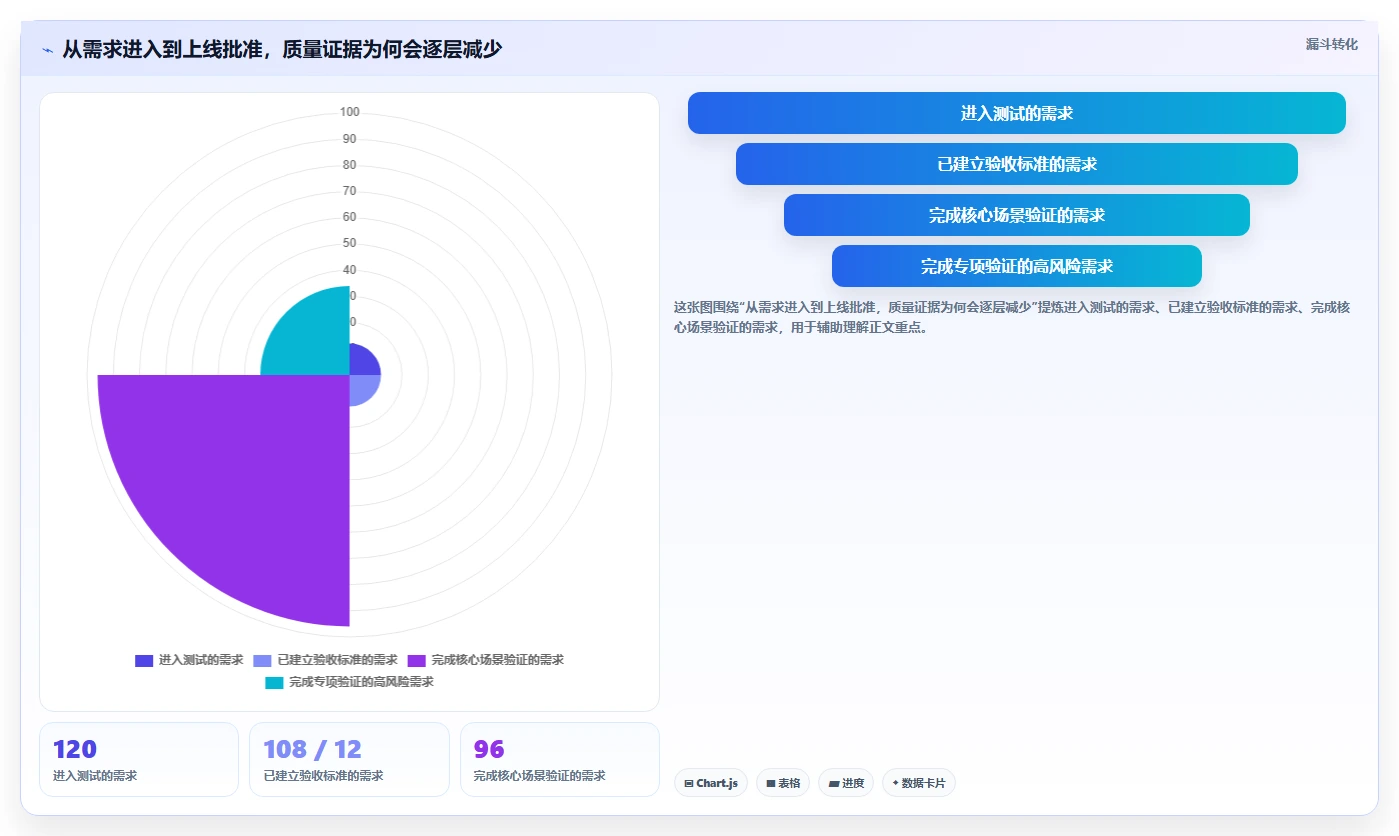The width and height of the screenshot is (1399, 836).
Task: Toggle legend swatch for 完成专项验证的高风险需求
Action: click(274, 682)
